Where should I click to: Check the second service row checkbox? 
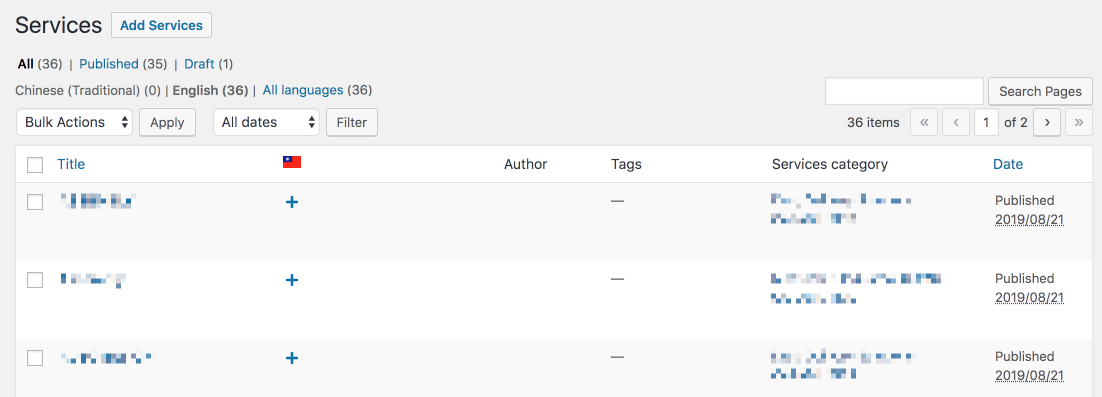[35, 280]
